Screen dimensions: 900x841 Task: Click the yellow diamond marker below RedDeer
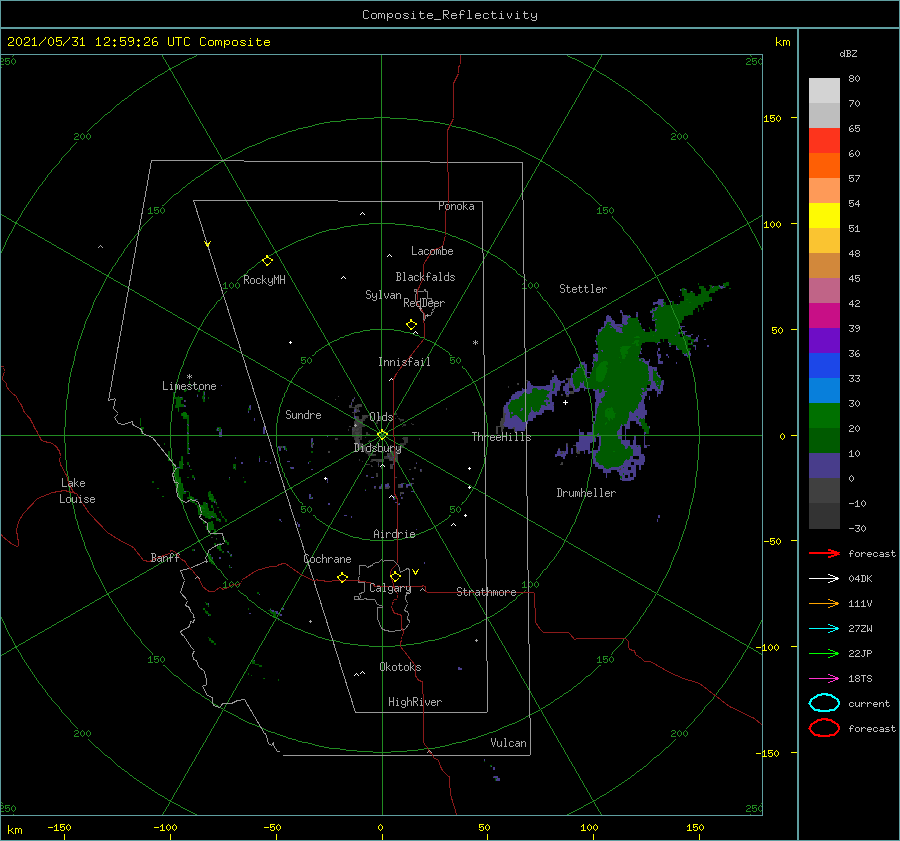tap(411, 325)
